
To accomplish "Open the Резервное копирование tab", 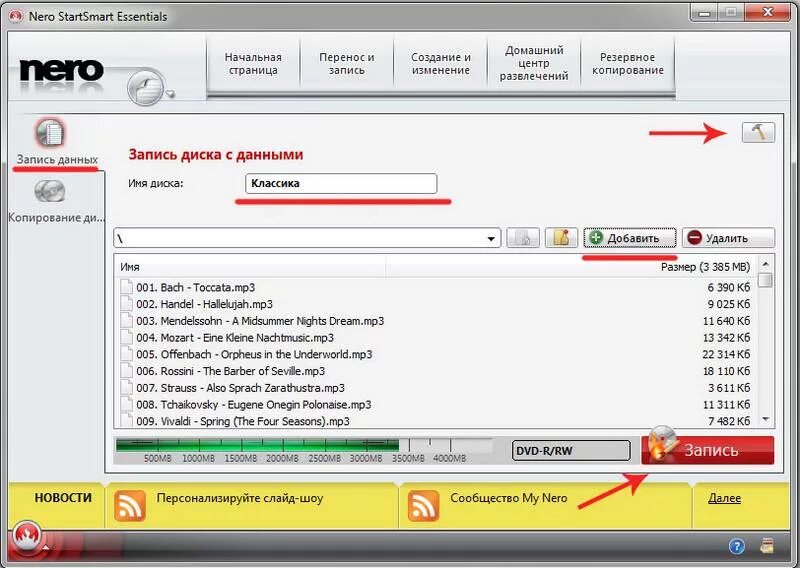I will [628, 64].
